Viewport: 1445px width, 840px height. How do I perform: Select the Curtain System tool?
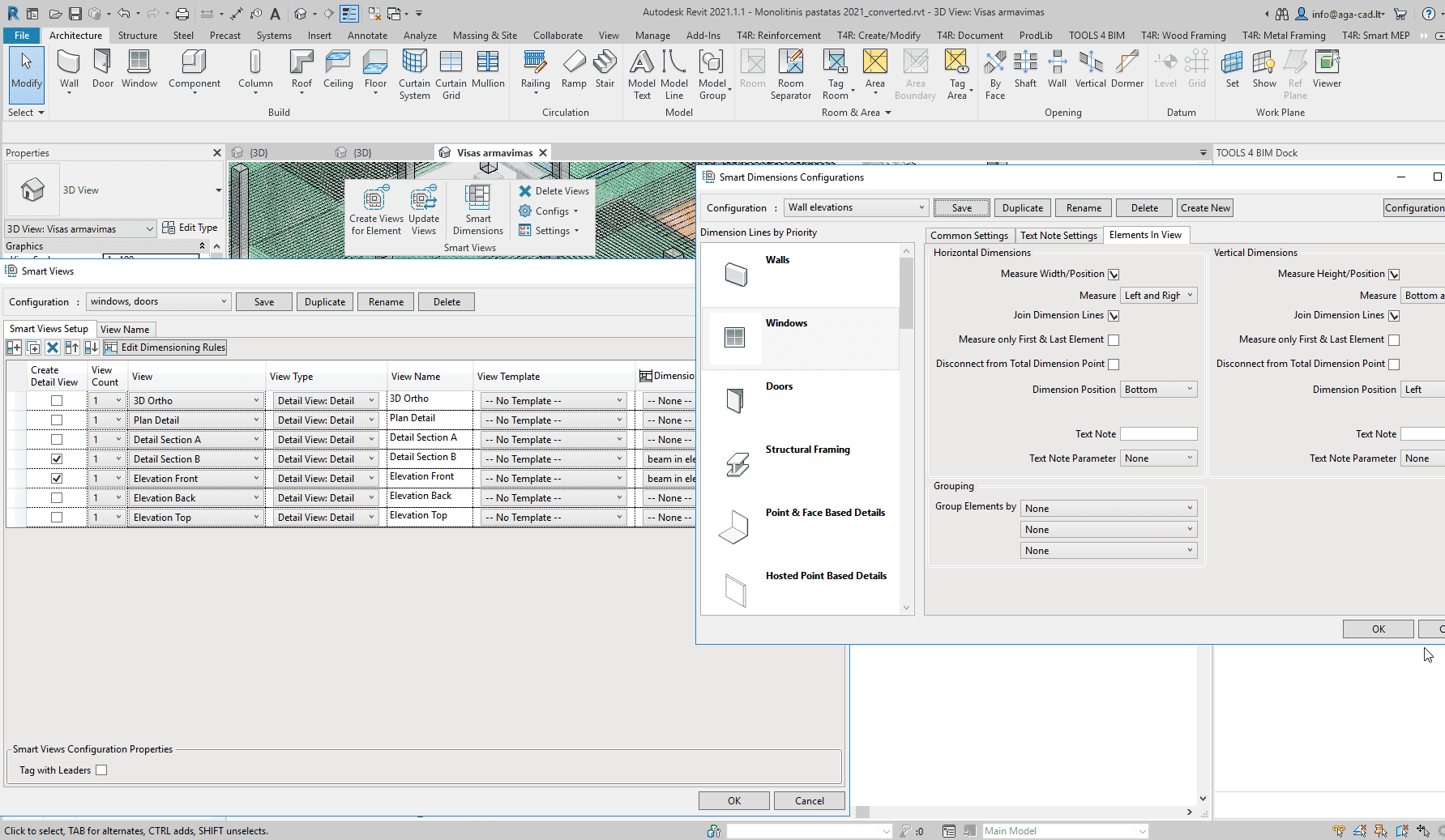[414, 75]
